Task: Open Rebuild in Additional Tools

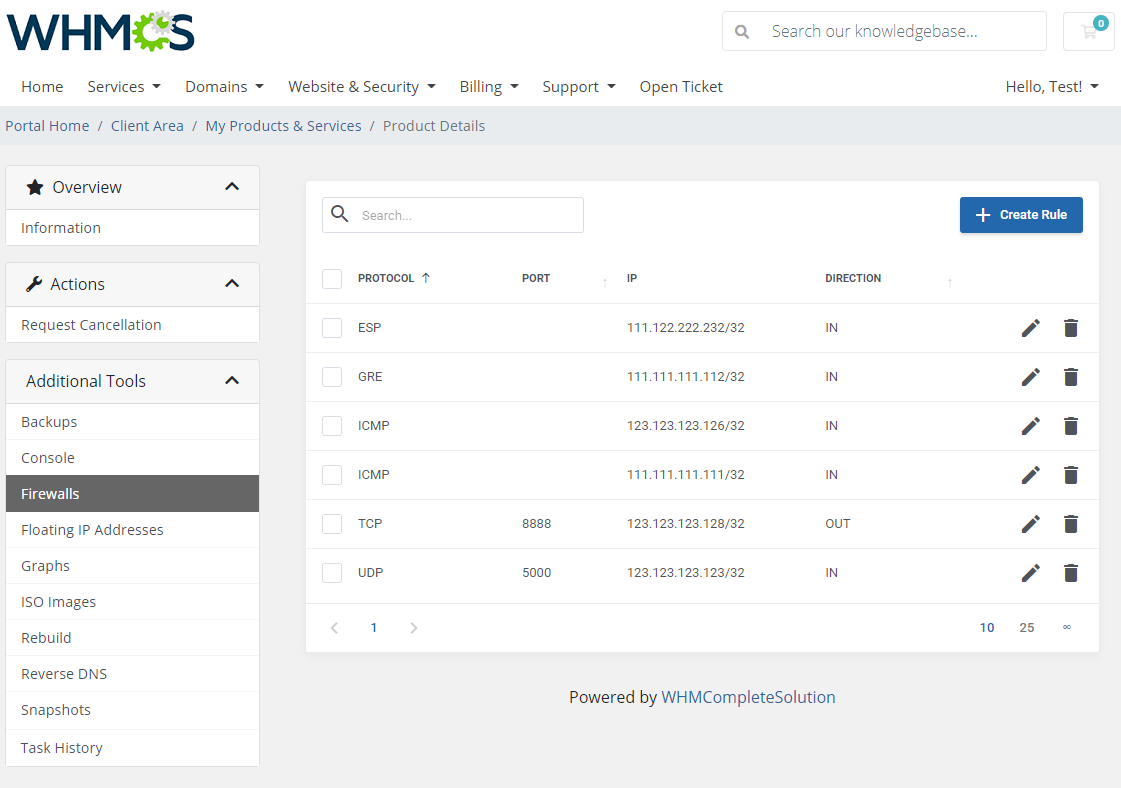Action: [132, 638]
